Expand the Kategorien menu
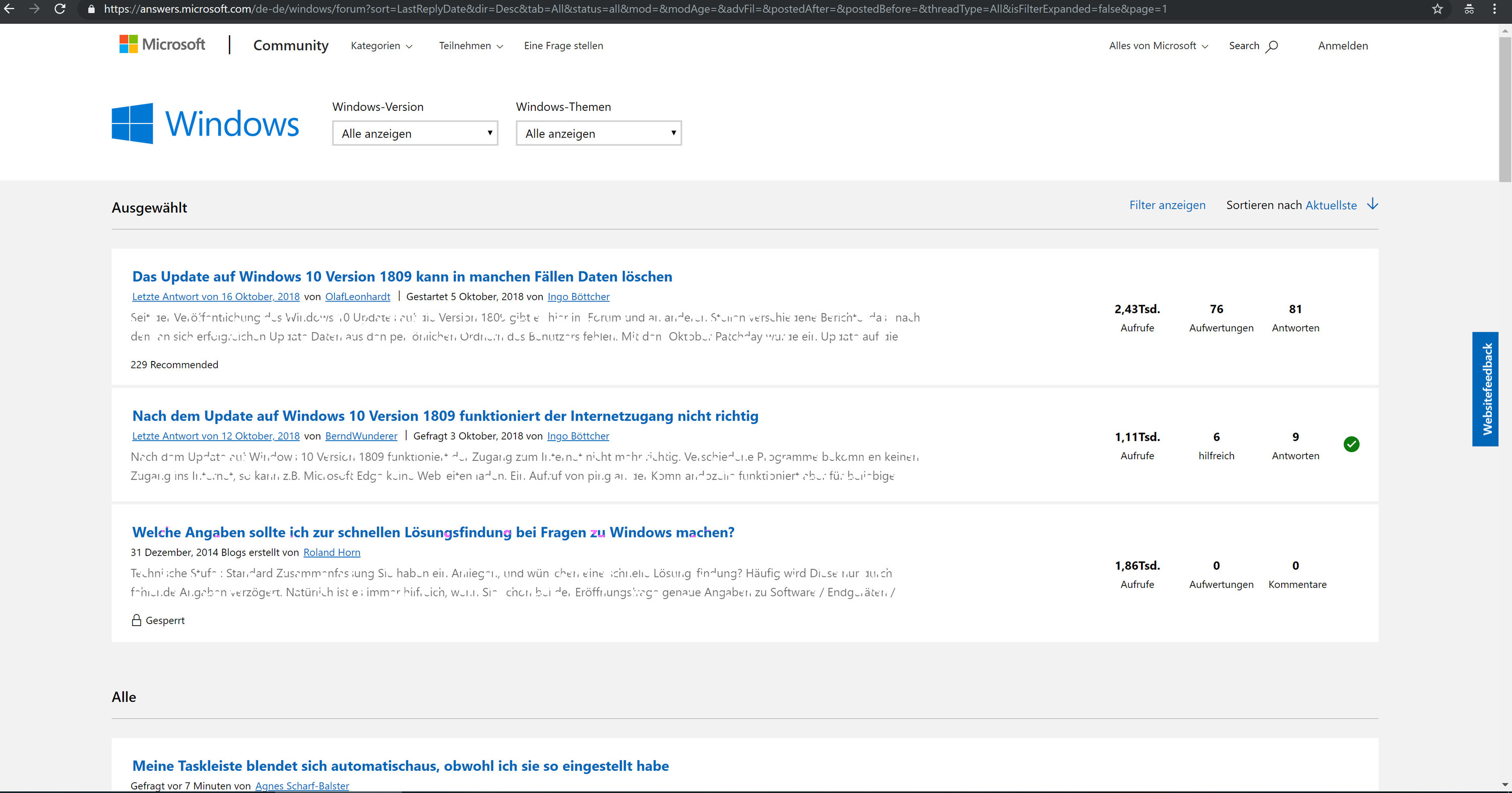 382,46
